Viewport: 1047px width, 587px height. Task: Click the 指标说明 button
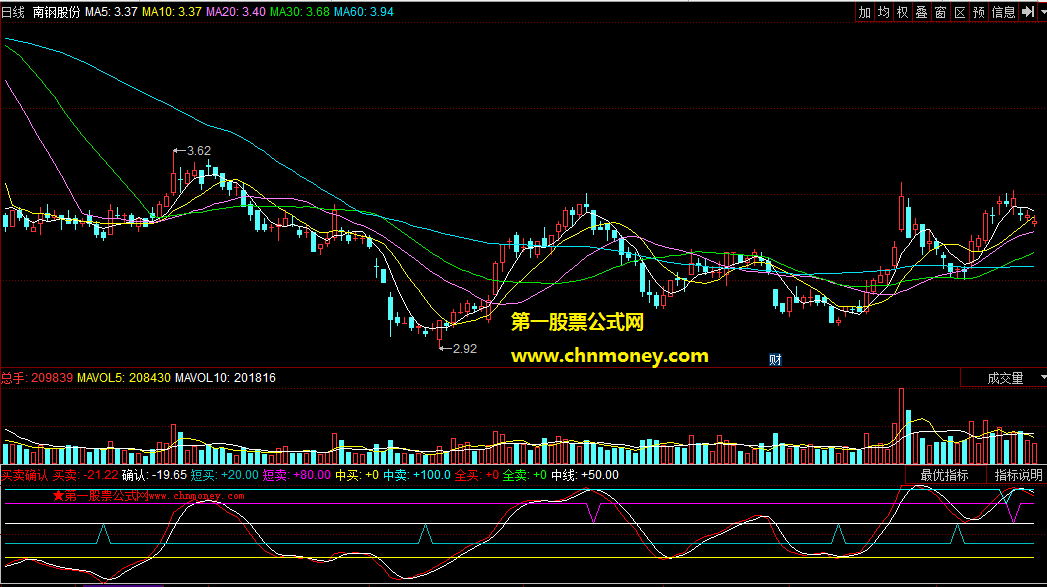click(1018, 475)
